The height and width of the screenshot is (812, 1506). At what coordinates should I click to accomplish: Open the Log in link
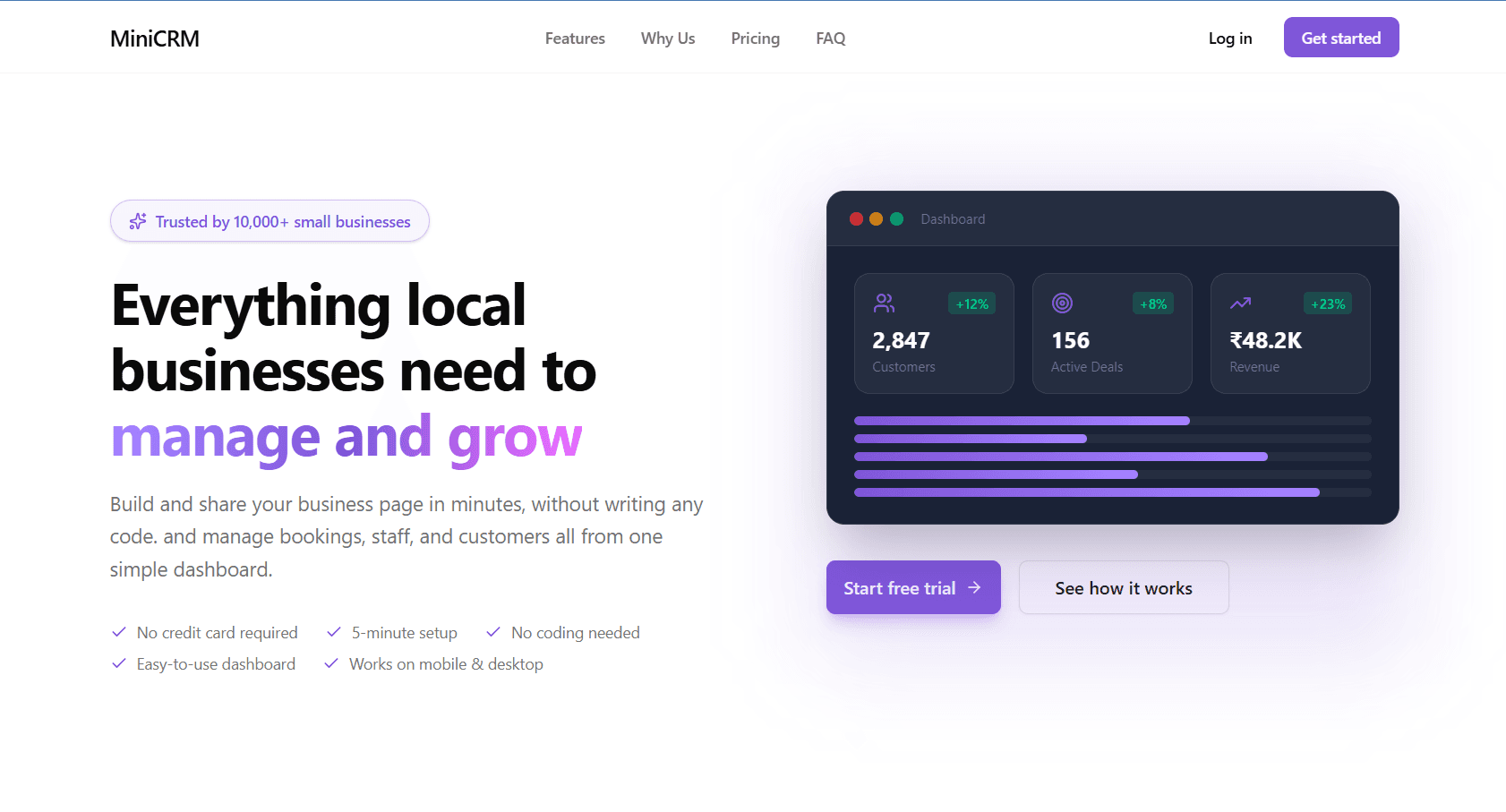(x=1229, y=38)
